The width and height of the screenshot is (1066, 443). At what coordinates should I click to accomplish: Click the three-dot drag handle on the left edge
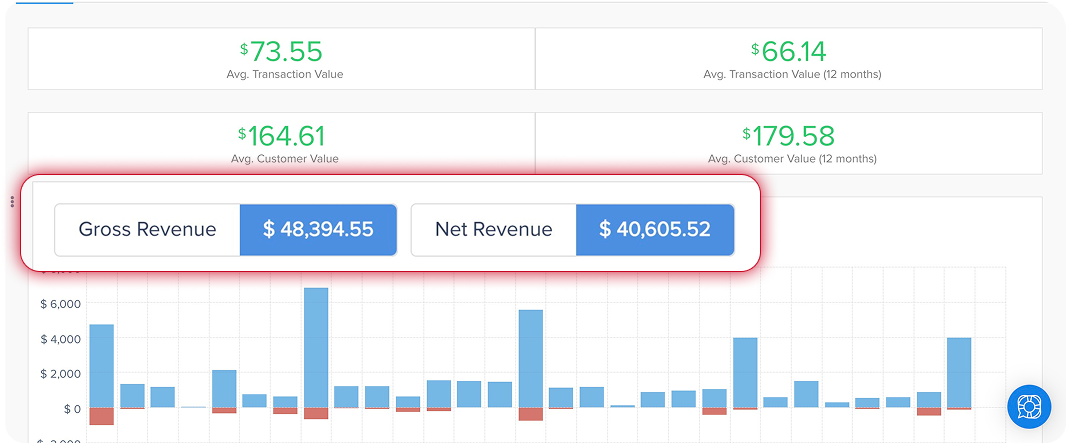point(12,201)
